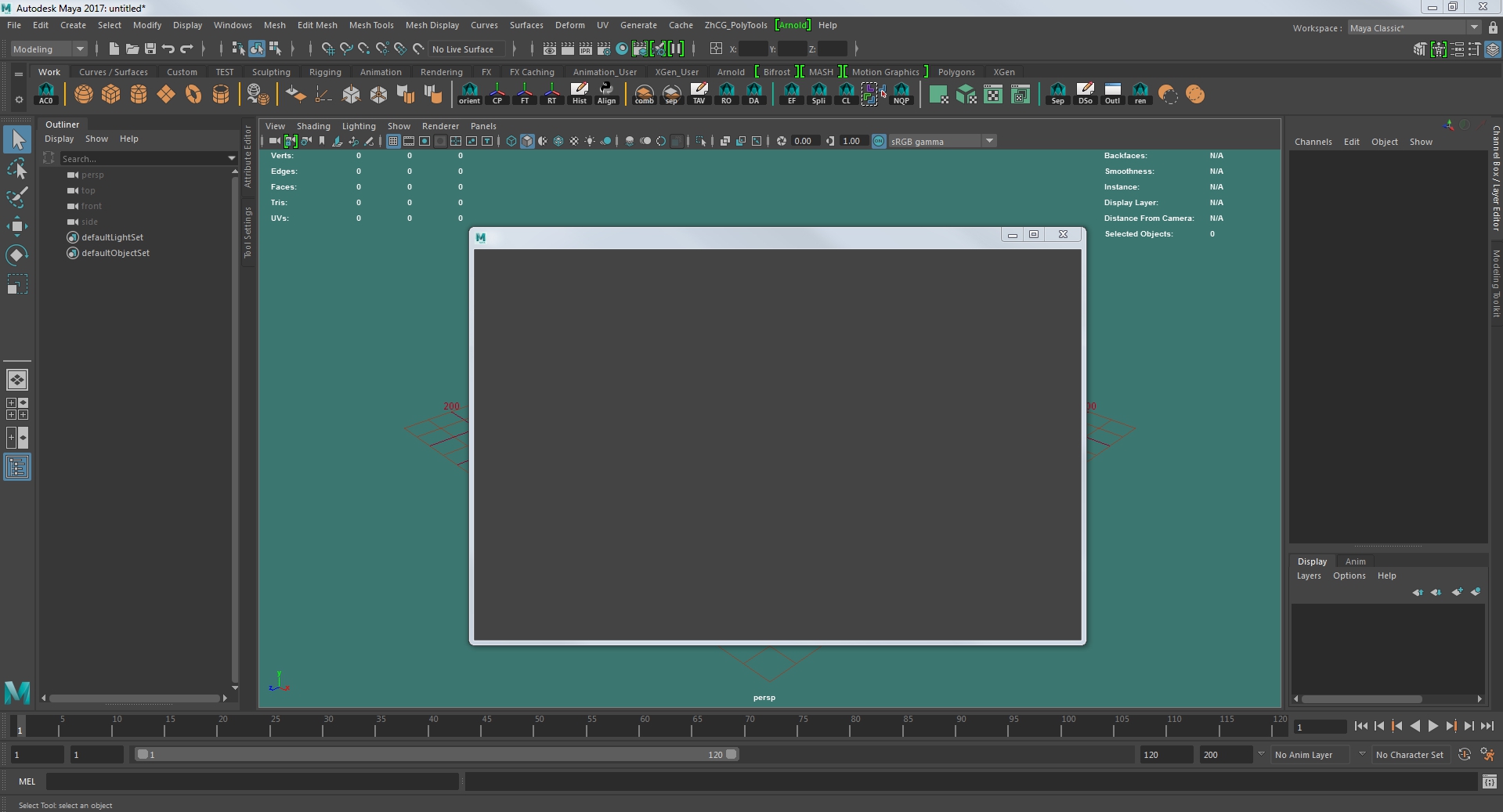Click the Save scene icon
Screen dimensions: 1503x812
[x=150, y=49]
